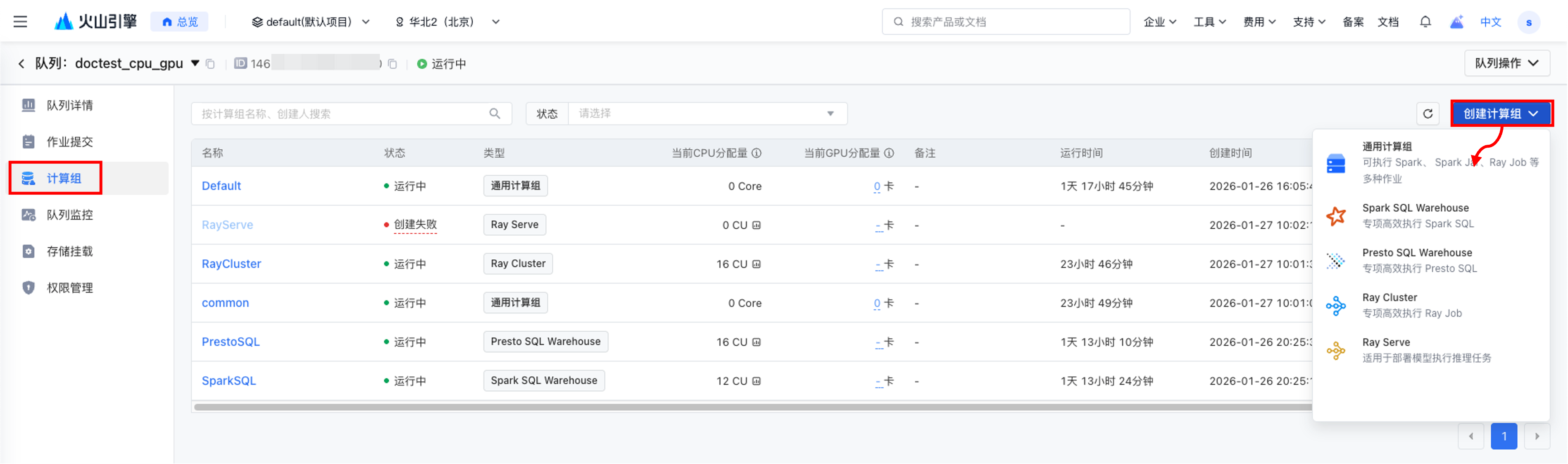1568x464 pixels.
Task: Expand the 华北2（北京）region dropdown
Action: click(447, 22)
